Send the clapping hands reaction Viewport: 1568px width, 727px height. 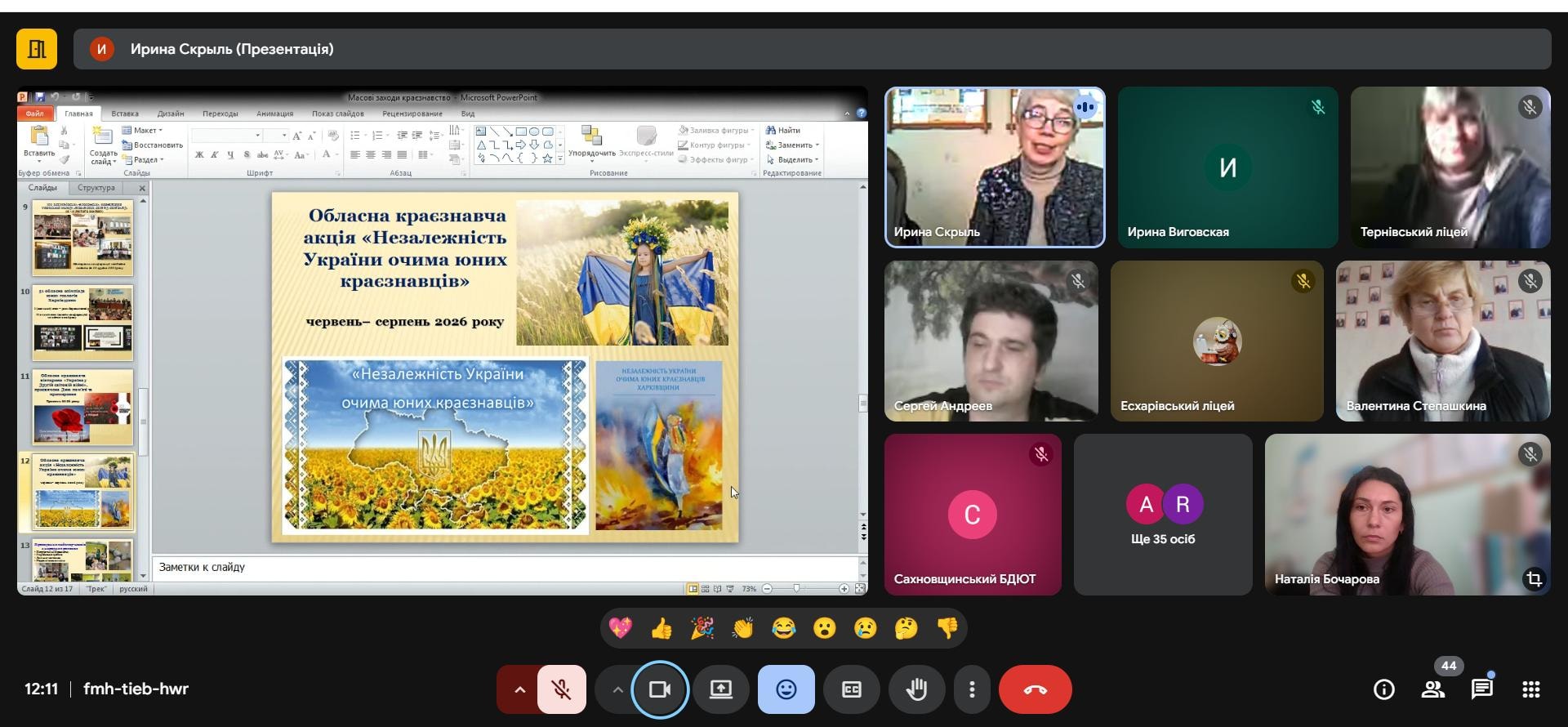(x=743, y=628)
